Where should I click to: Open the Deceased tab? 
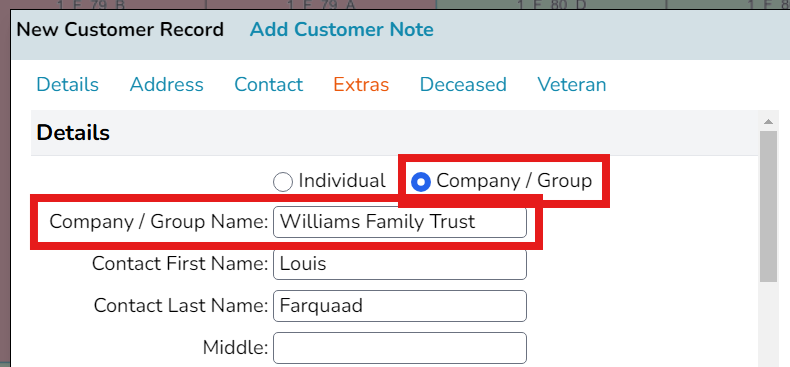[x=463, y=84]
